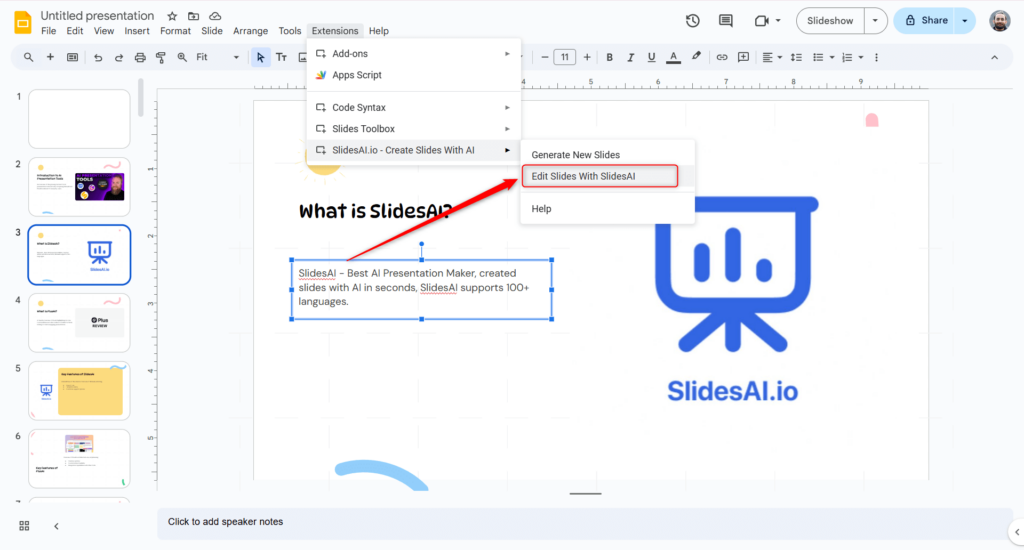Screen dimensions: 1024x550
Task: Open version history clock icon
Action: coord(692,20)
